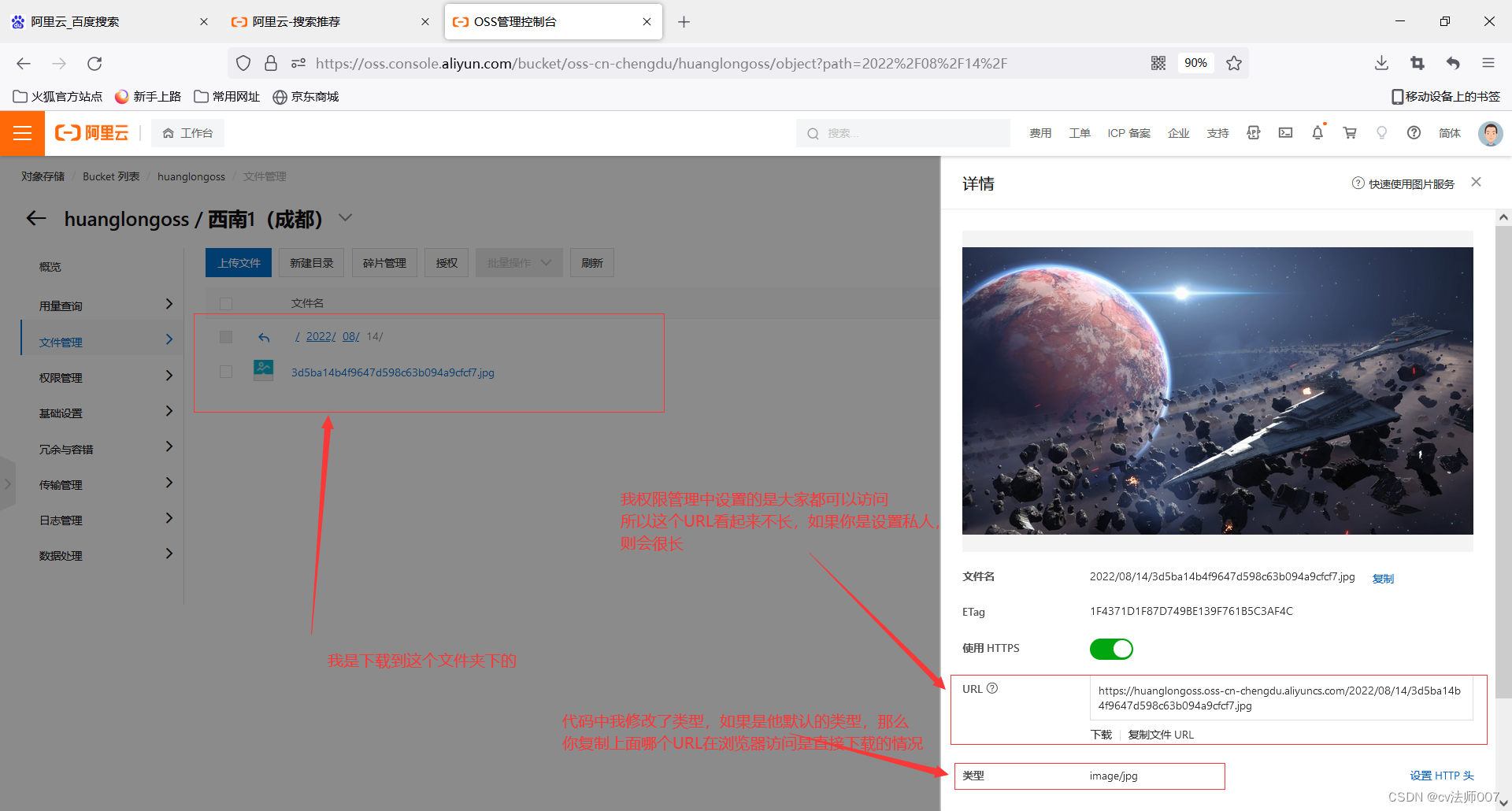Open the overview sidebar item
1512x811 pixels.
click(50, 267)
